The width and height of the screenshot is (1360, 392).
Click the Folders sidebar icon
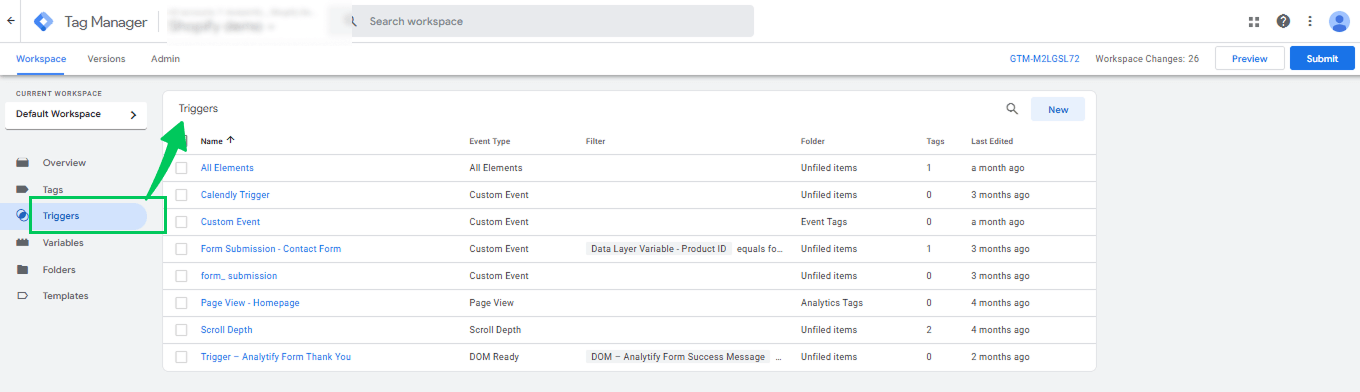coord(22,270)
